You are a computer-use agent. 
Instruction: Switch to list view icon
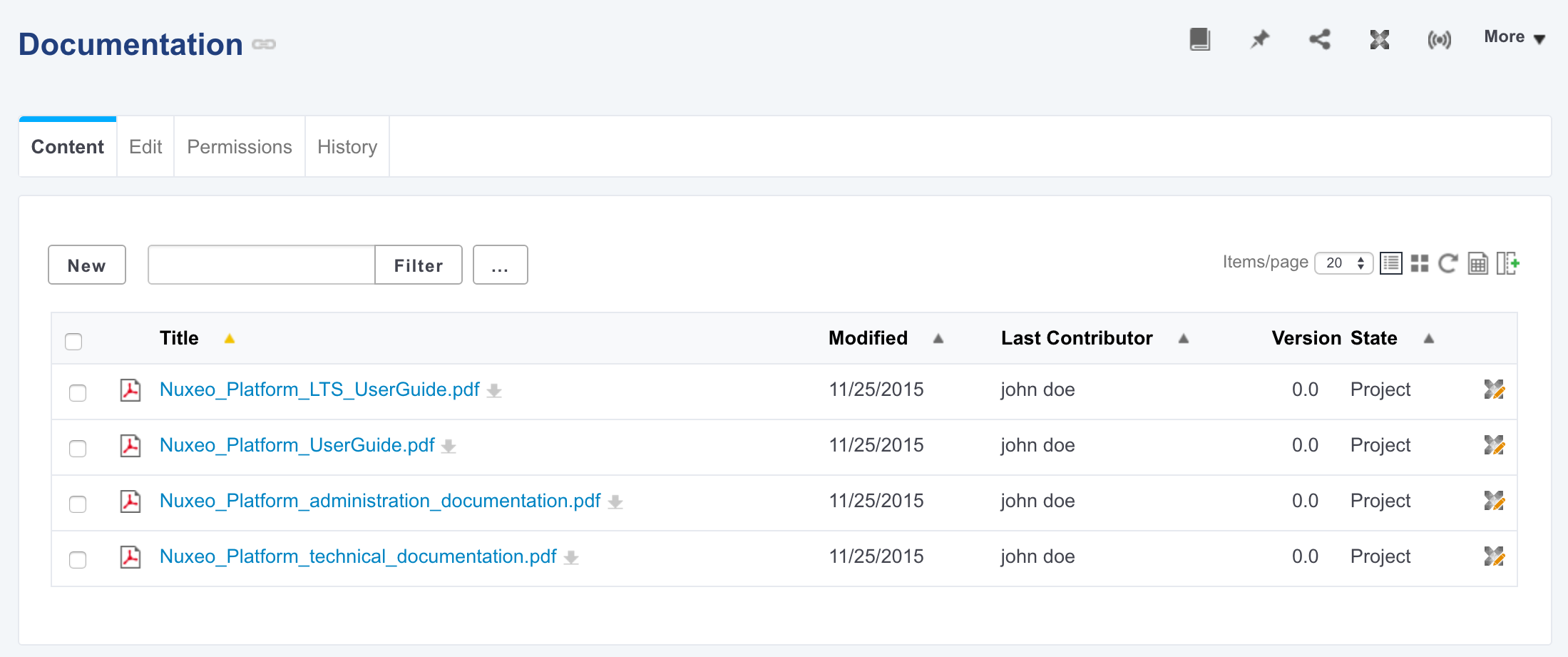pyautogui.click(x=1390, y=263)
